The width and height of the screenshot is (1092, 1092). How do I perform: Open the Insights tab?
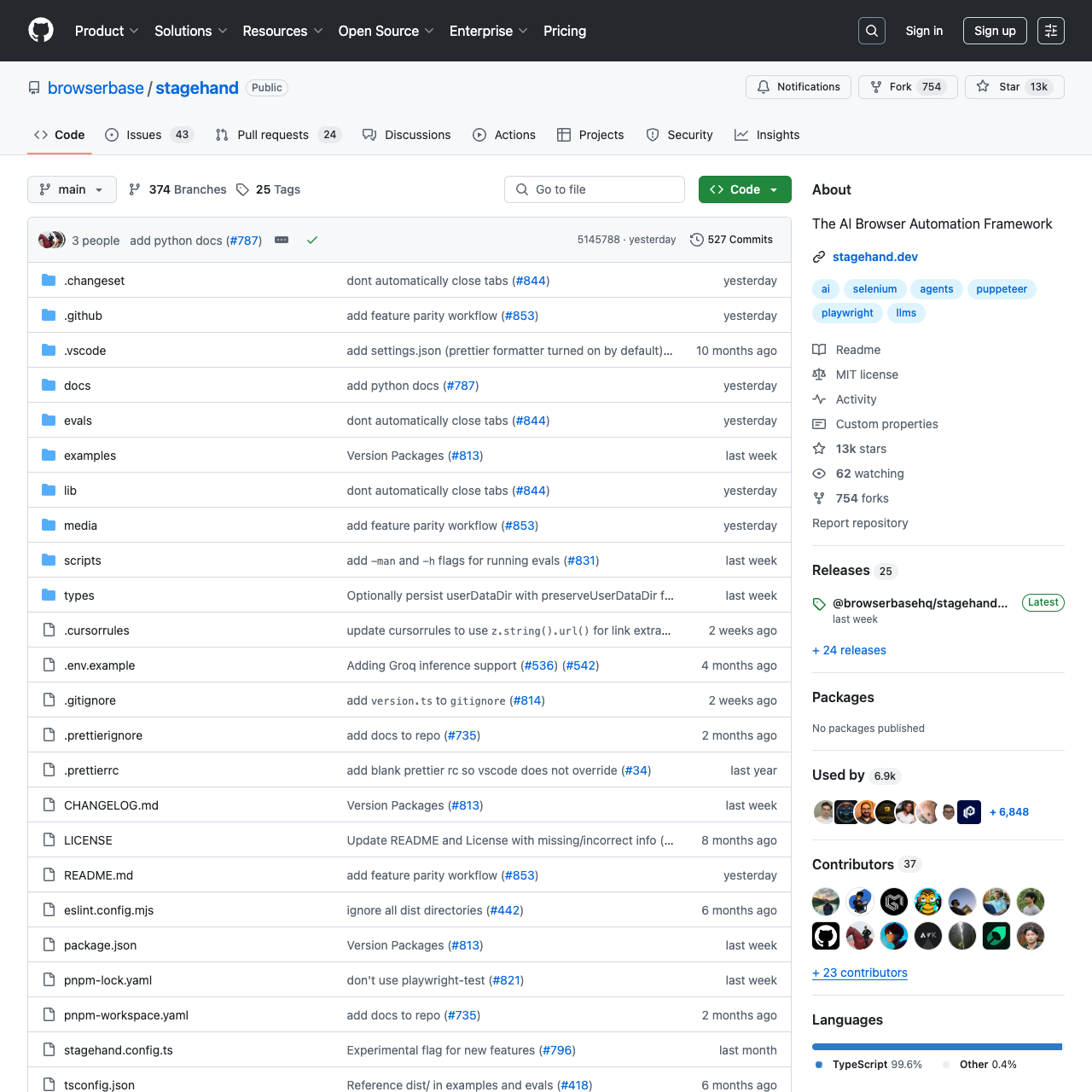coord(767,135)
